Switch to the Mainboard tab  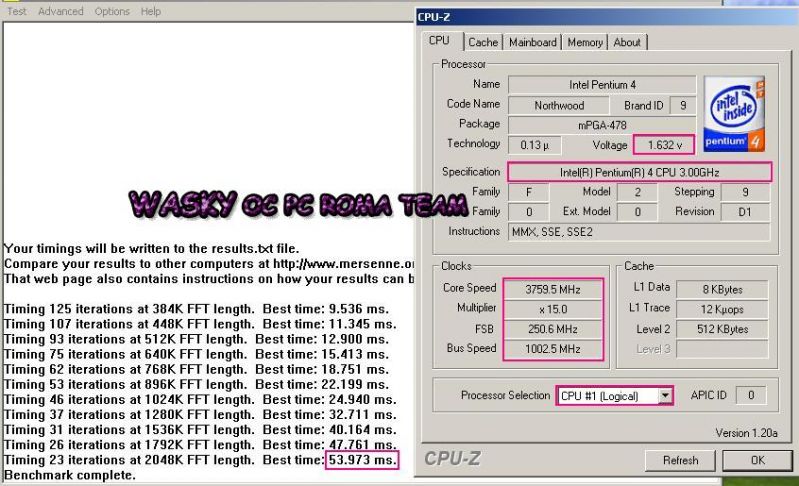[532, 42]
